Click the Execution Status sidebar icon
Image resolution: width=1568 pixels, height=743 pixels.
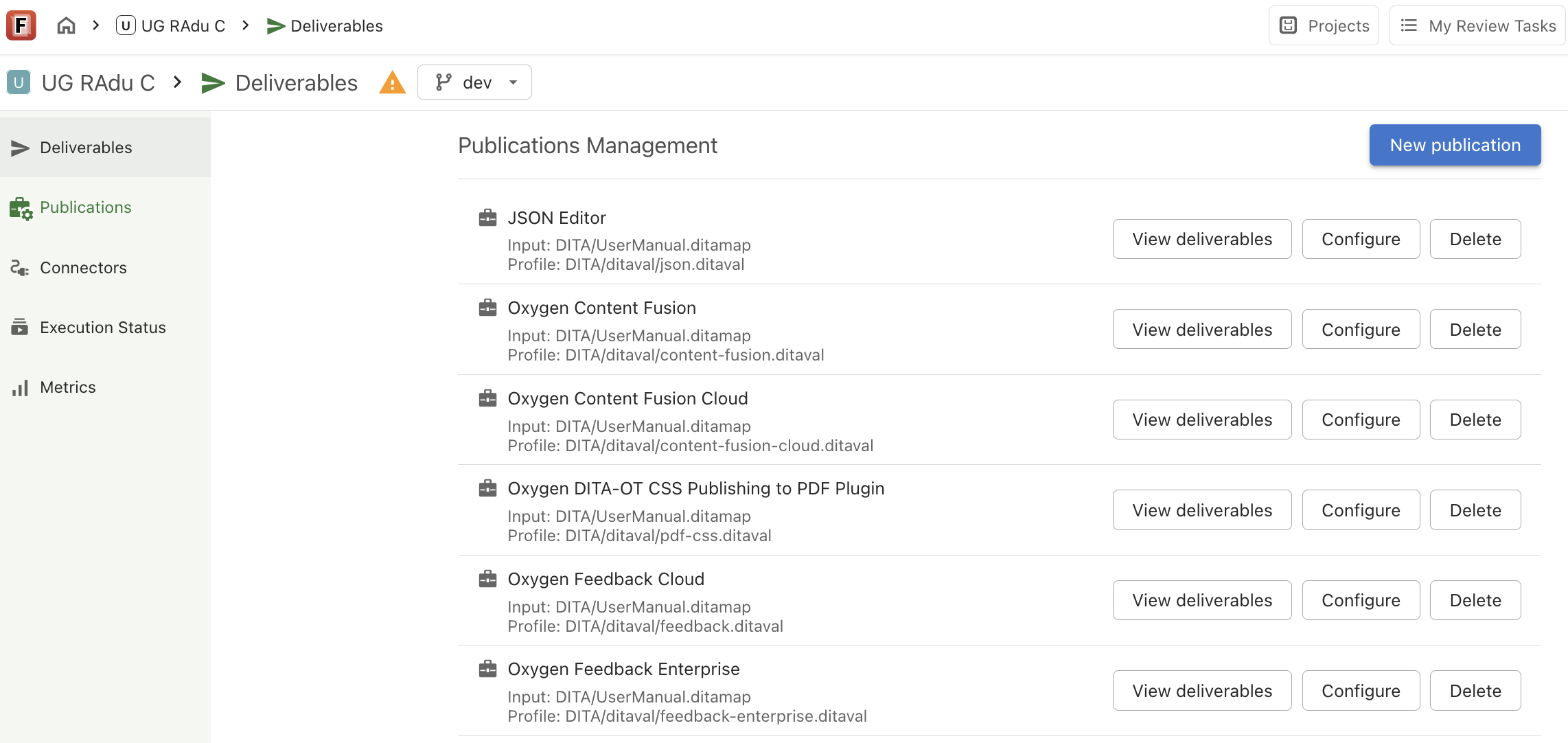[x=19, y=328]
